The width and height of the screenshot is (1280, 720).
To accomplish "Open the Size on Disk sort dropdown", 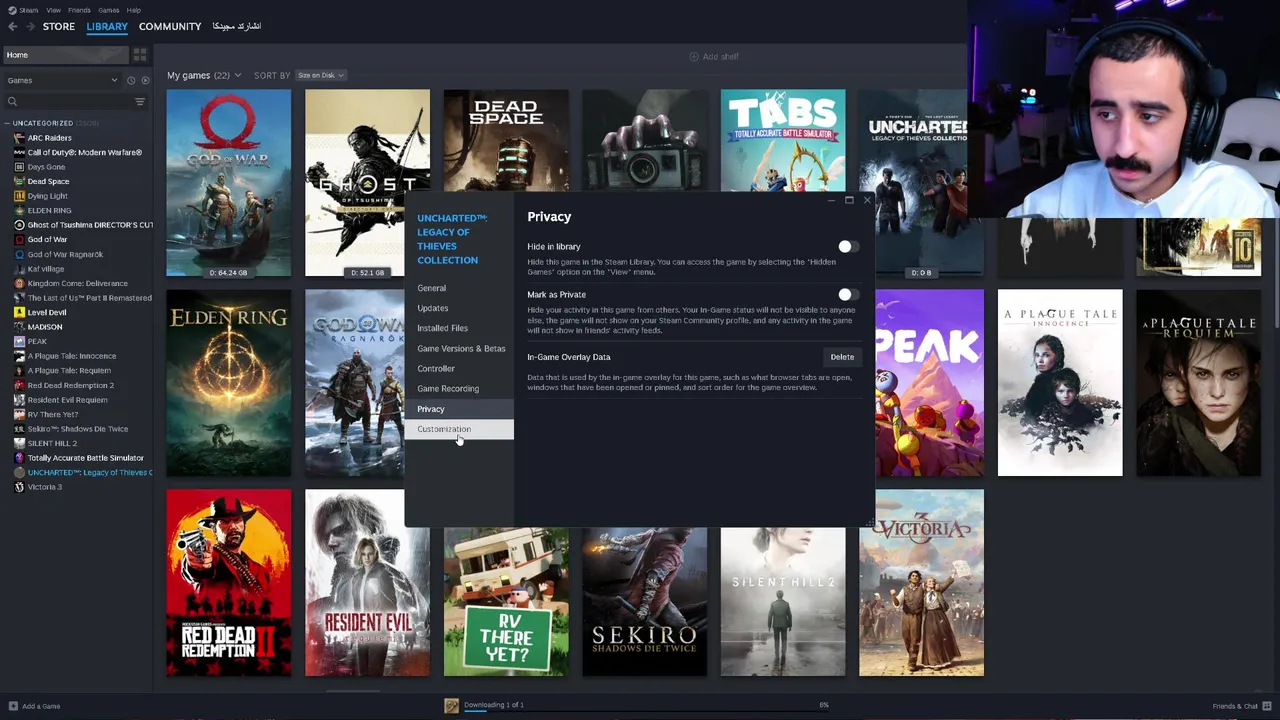I will click(320, 75).
